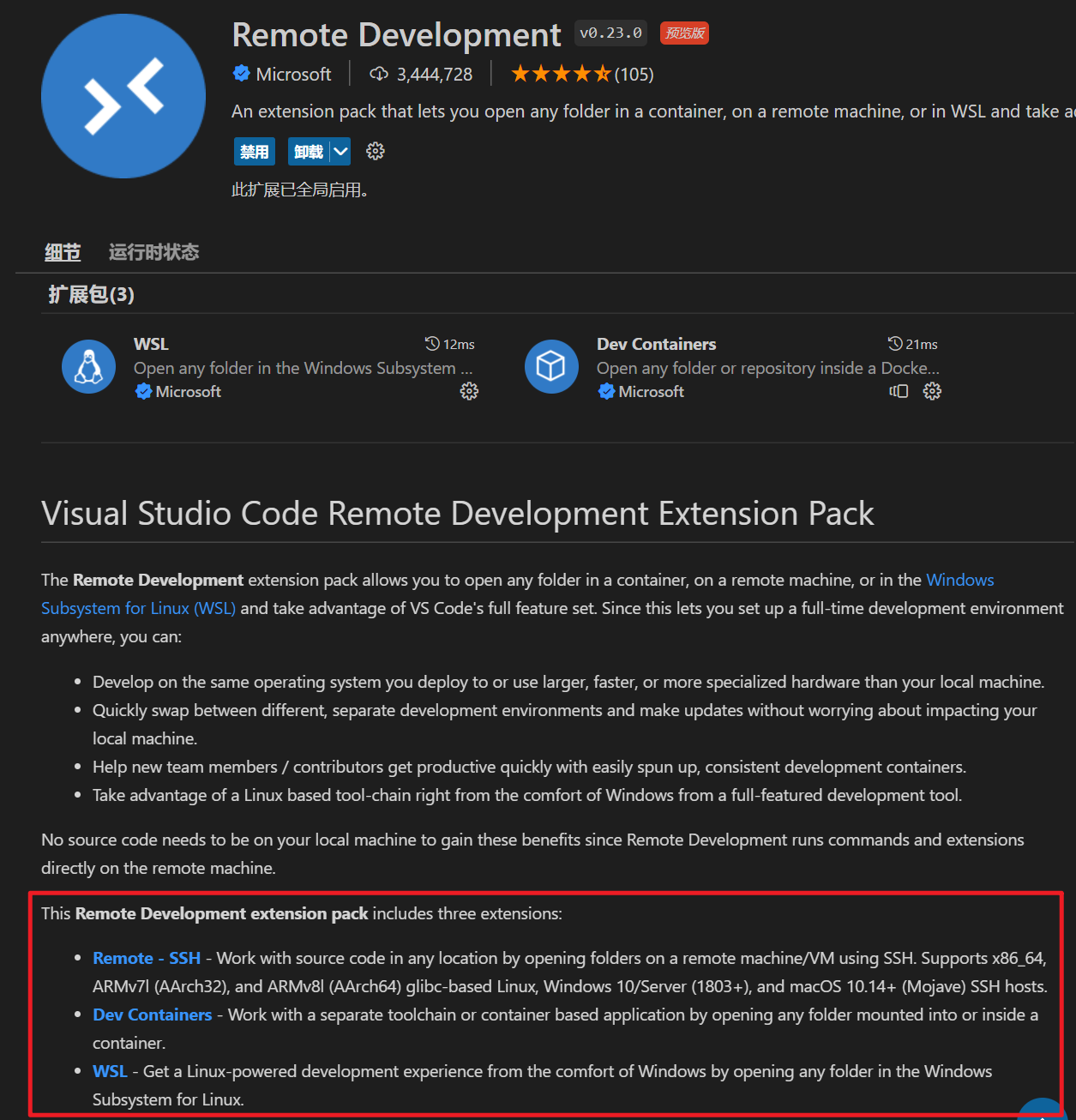This screenshot has width=1076, height=1120.
Task: Open the Dev Containers manage gear
Action: pos(932,391)
